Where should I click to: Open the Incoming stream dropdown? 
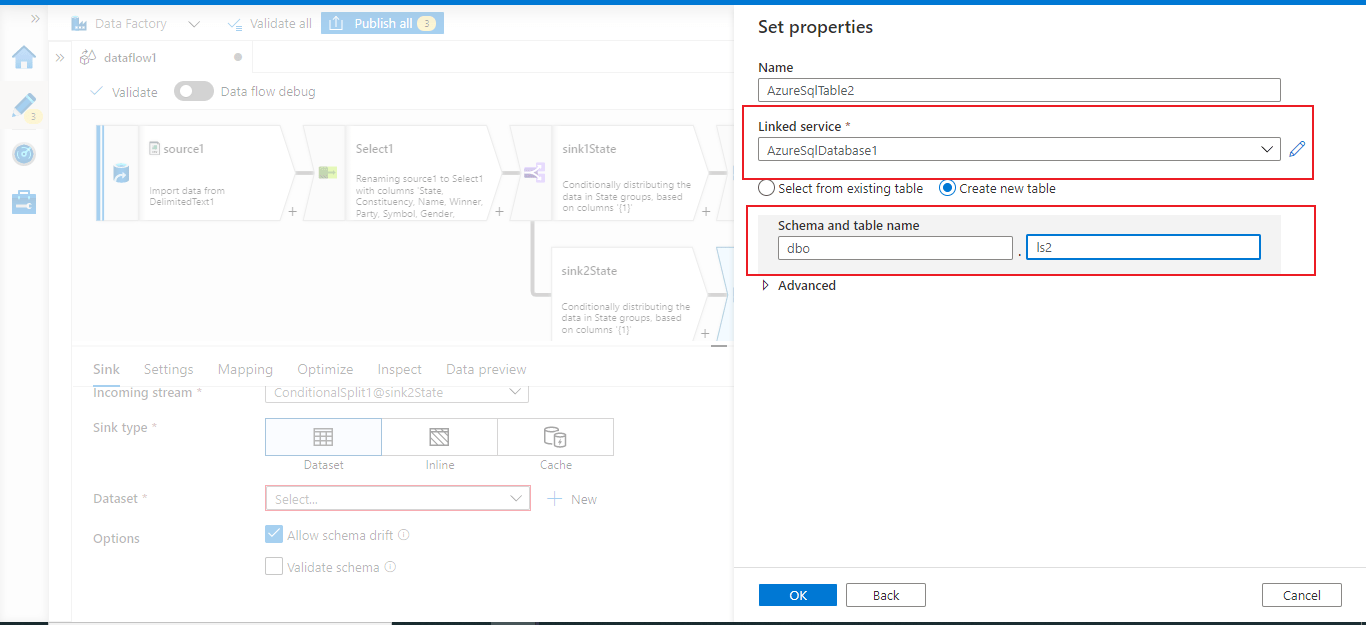[396, 392]
